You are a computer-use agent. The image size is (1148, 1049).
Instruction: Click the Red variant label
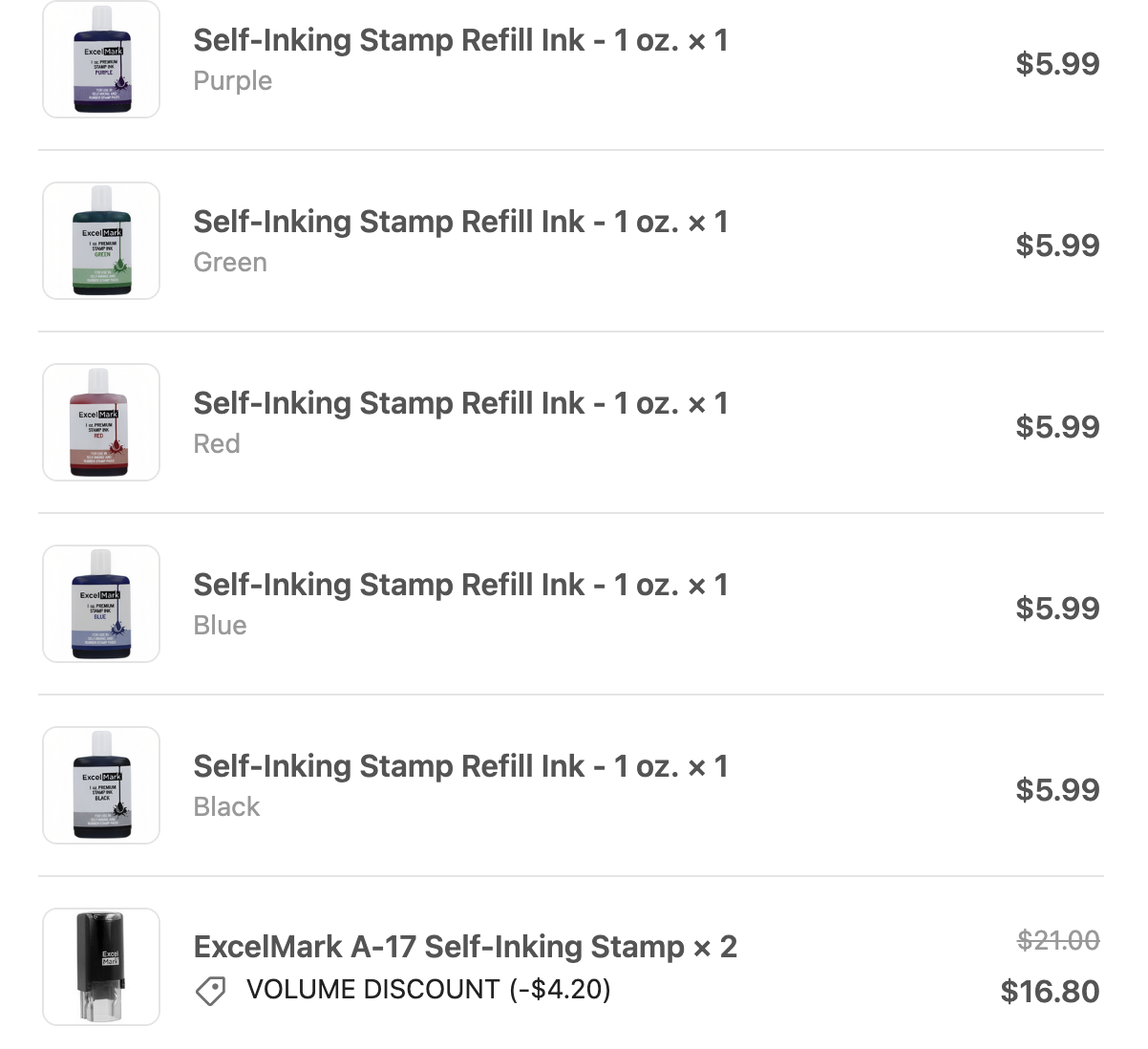pos(217,444)
